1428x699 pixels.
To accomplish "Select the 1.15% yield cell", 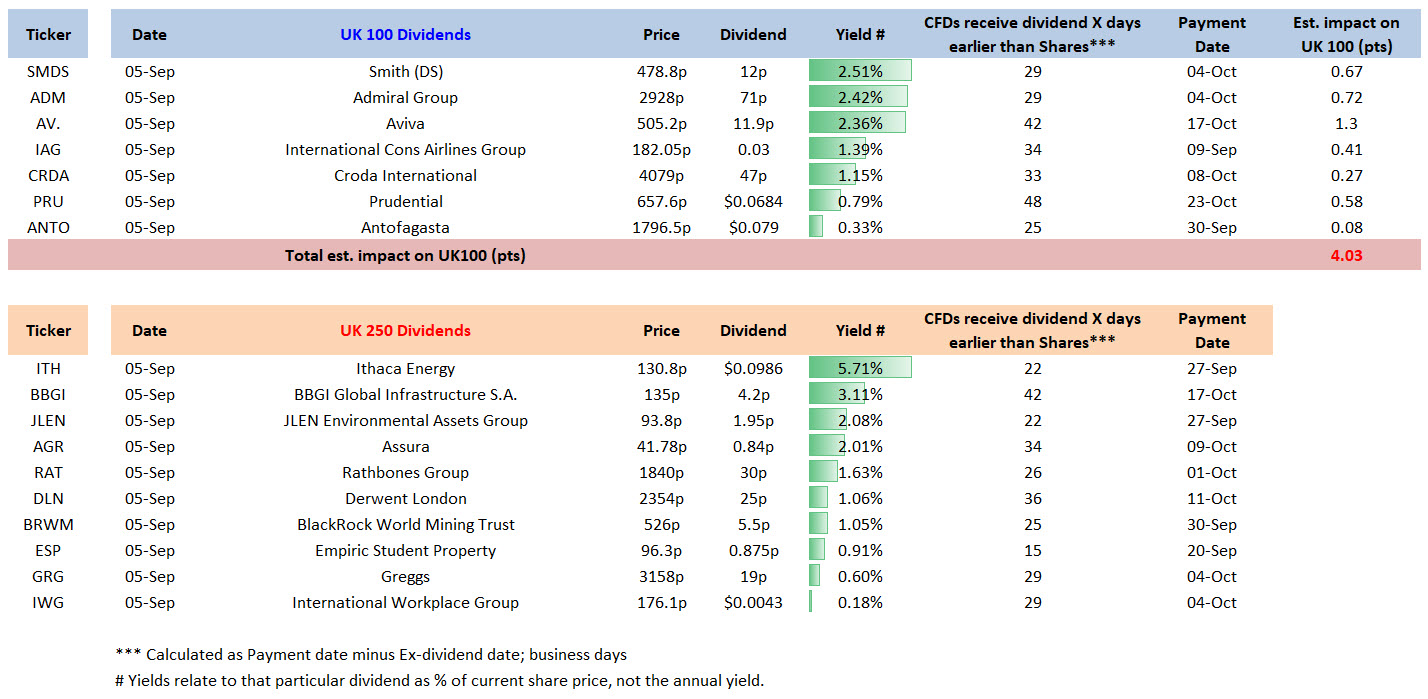I will point(860,176).
